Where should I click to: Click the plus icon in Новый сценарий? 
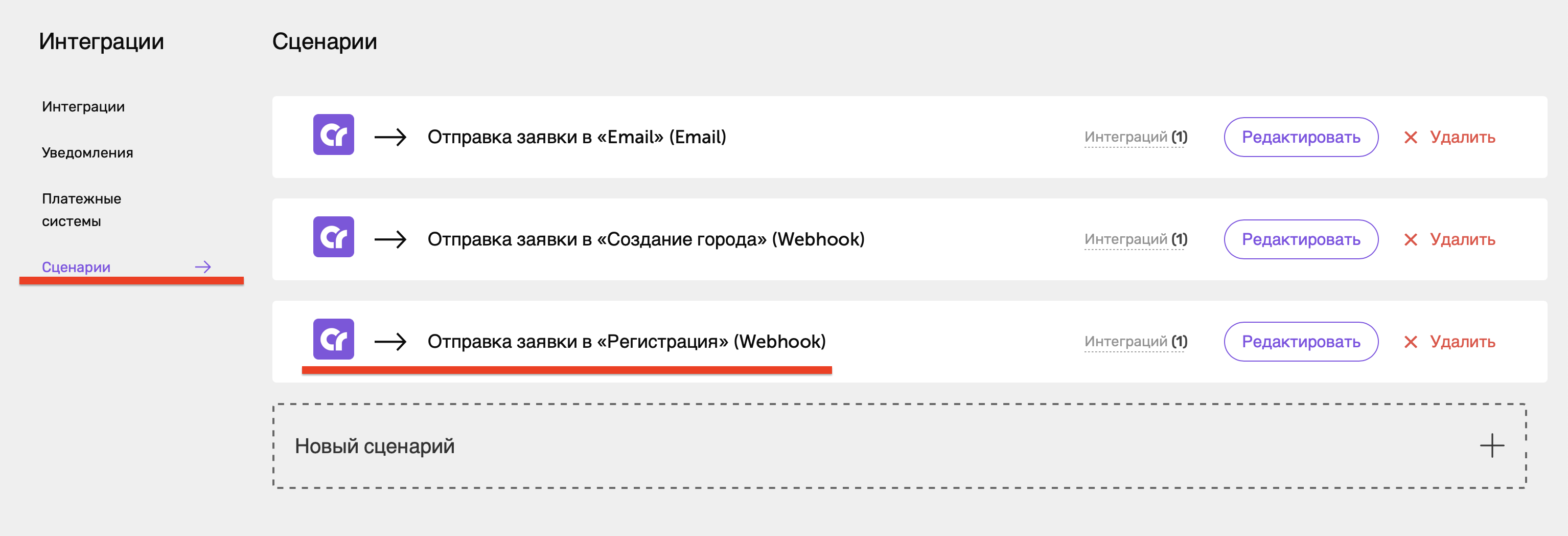click(1492, 446)
